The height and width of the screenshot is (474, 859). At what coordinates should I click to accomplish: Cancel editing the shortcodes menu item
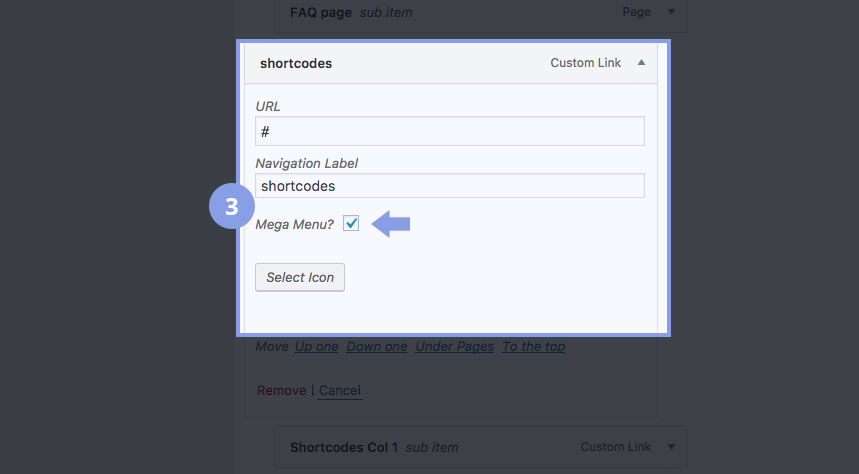(x=340, y=390)
